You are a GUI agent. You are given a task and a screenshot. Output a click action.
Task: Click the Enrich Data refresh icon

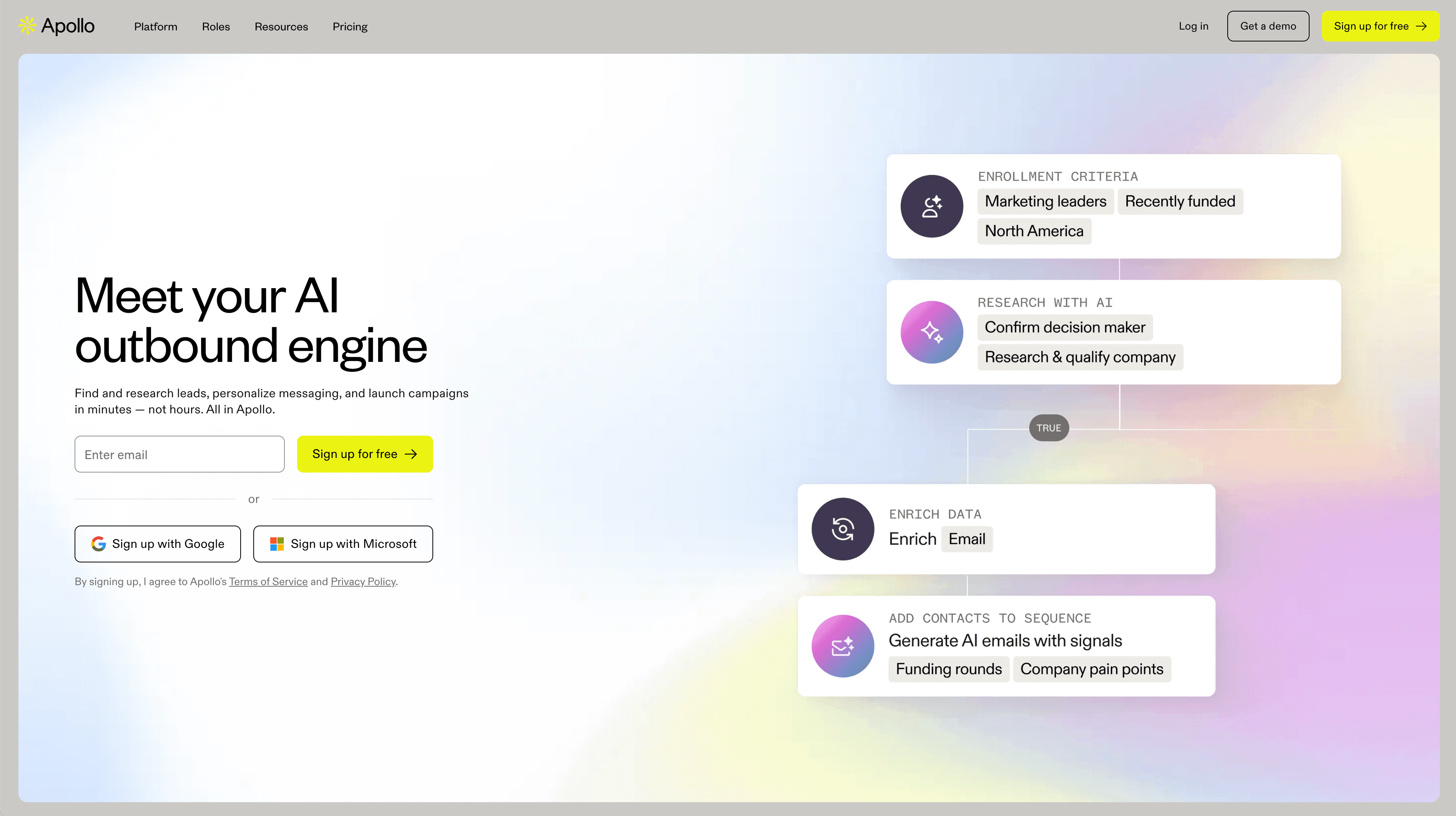pos(843,529)
